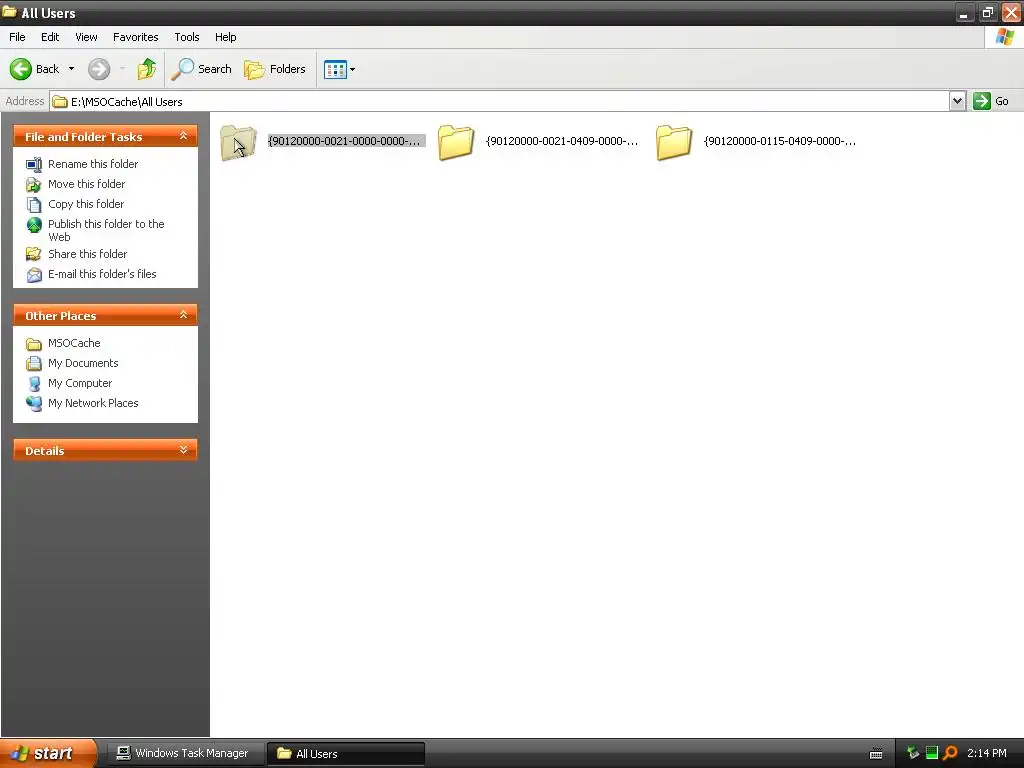Screen dimensions: 1024x768
Task: Open the Edit menu
Action: point(50,37)
